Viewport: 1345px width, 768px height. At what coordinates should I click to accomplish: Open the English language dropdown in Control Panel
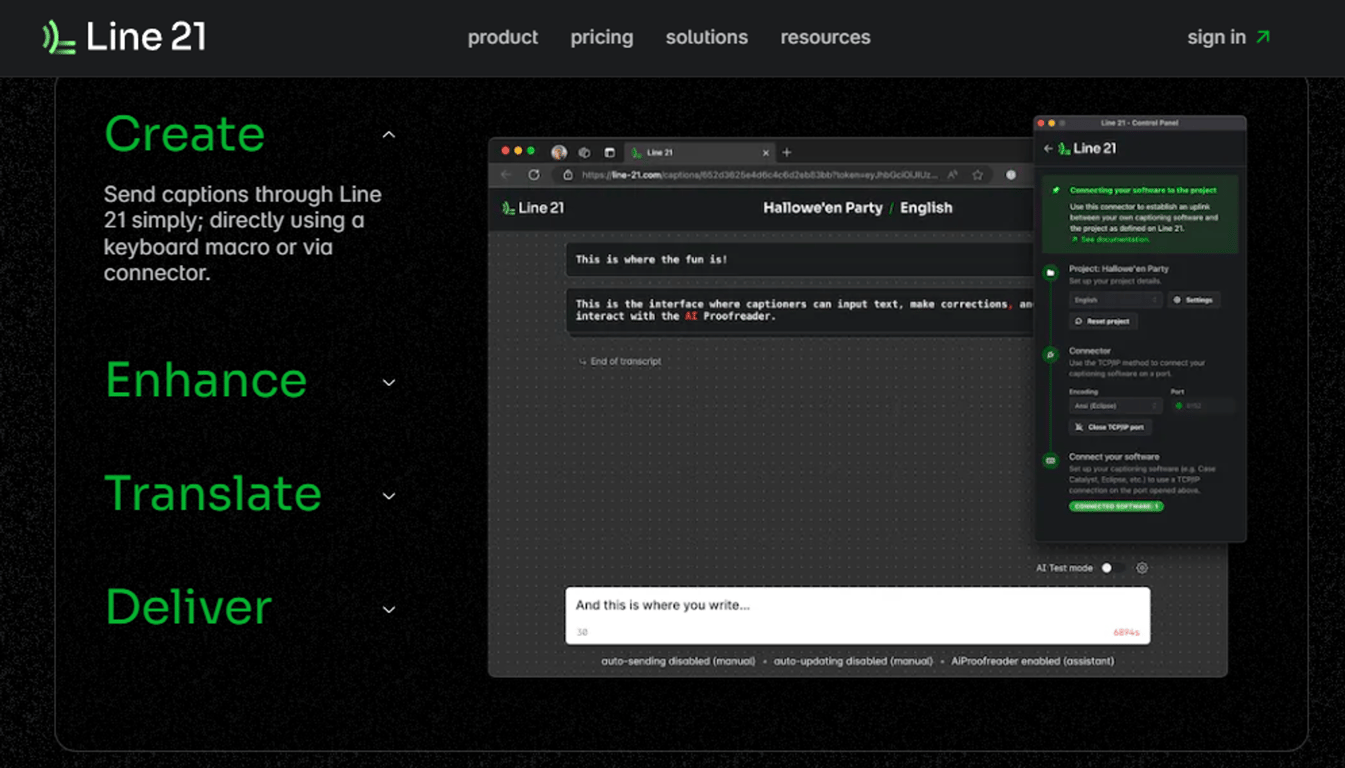coord(1115,300)
